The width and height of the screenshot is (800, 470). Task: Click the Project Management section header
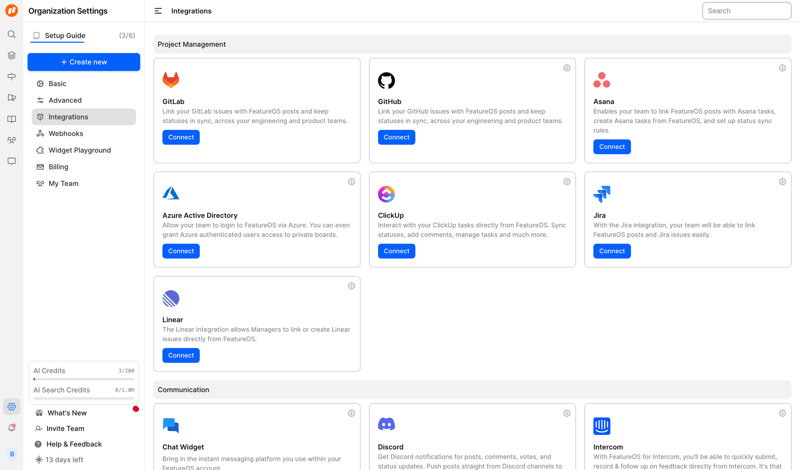pos(472,44)
